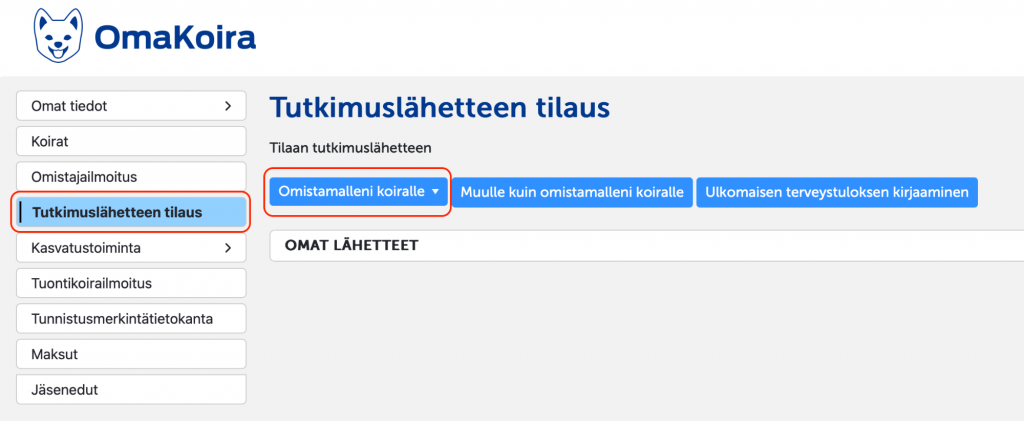This screenshot has width=1024, height=421.
Task: Click the Tutkimuslähetteen tilaus page heading
Action: [x=440, y=108]
